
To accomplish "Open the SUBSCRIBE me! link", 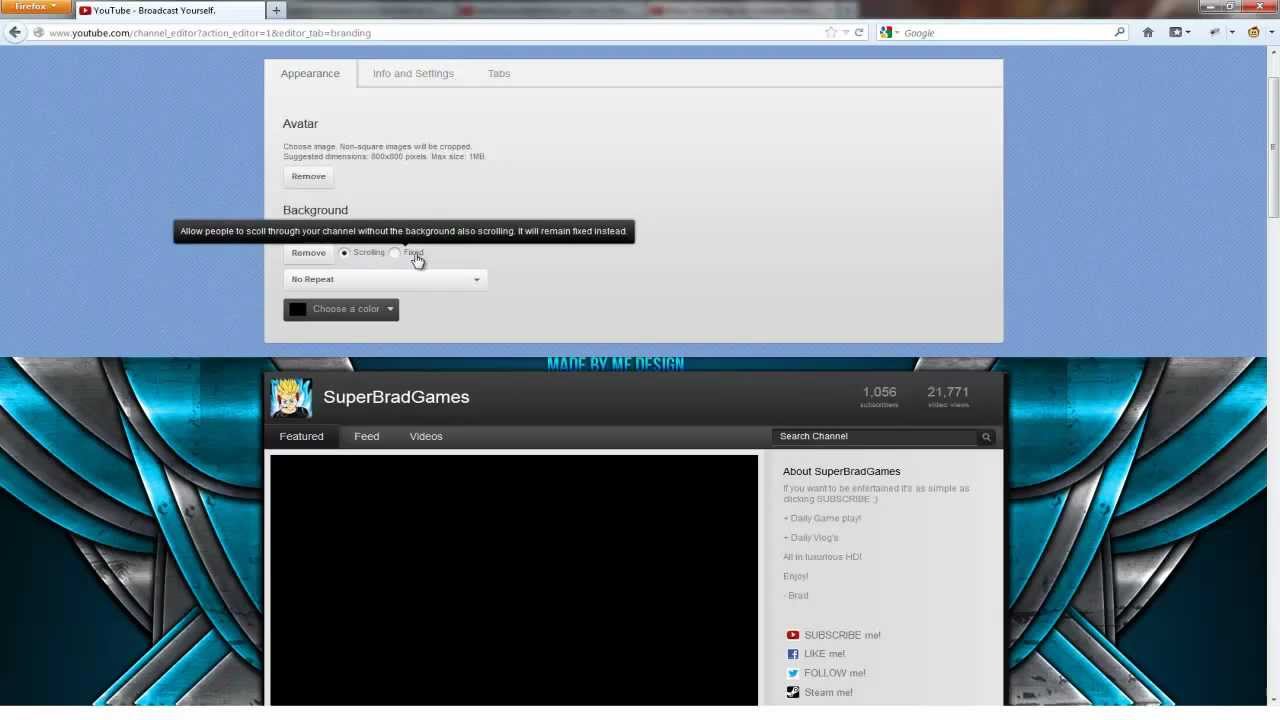I will click(842, 635).
